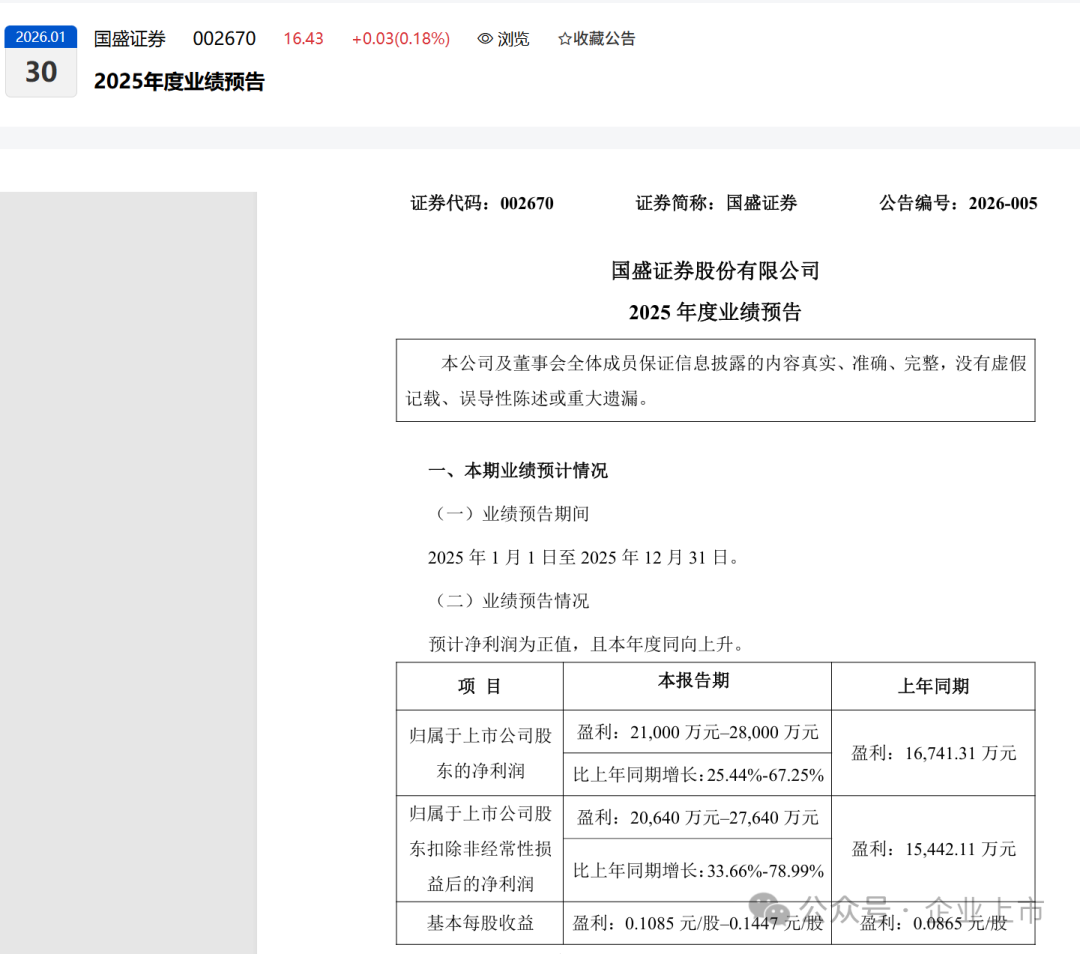Click cell 比上年同期增长:25.44%-67.25%

(x=697, y=775)
